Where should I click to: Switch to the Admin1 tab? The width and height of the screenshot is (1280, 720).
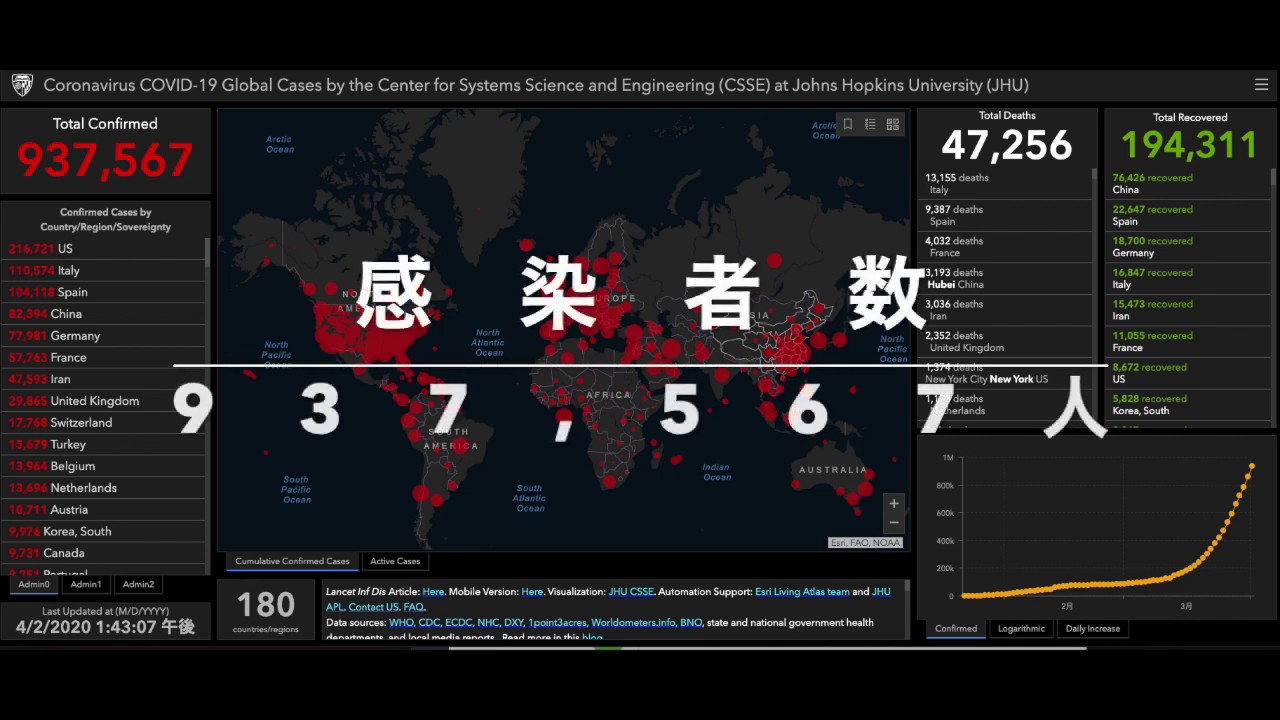(86, 585)
